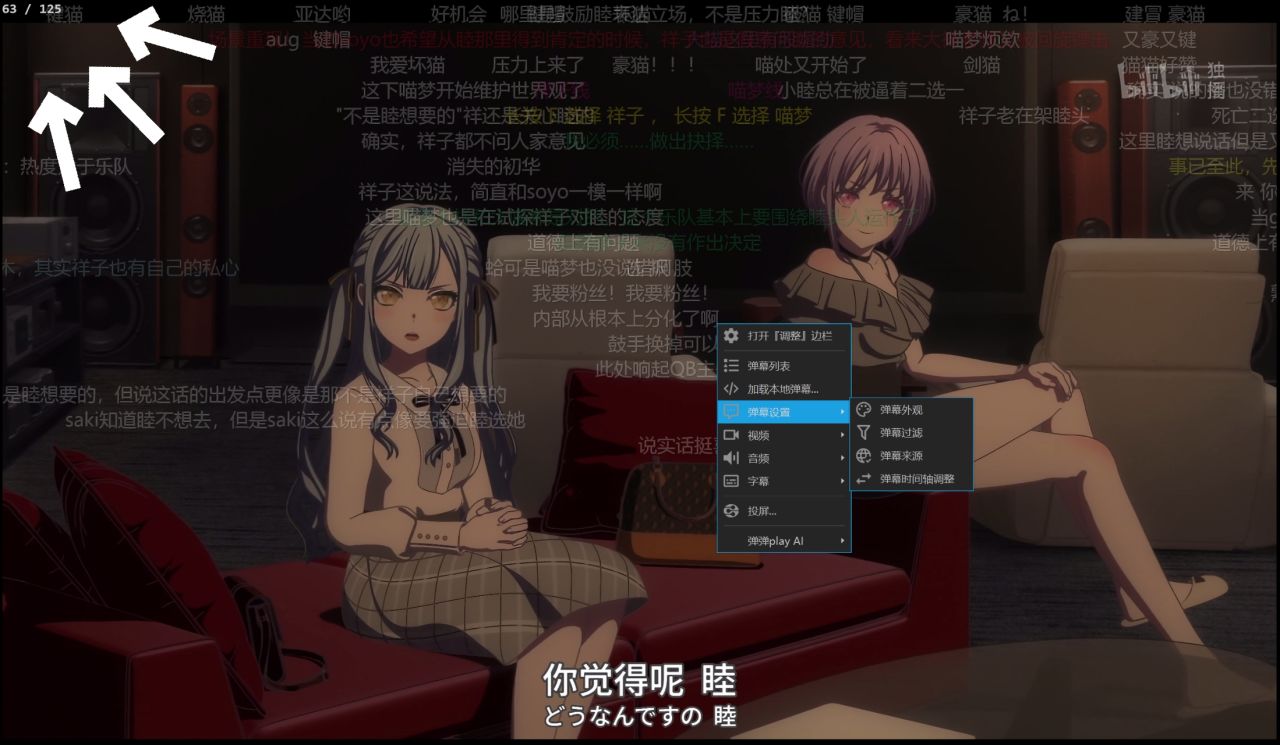
Task: Expand the 弹弹play AI submenu
Action: click(784, 541)
